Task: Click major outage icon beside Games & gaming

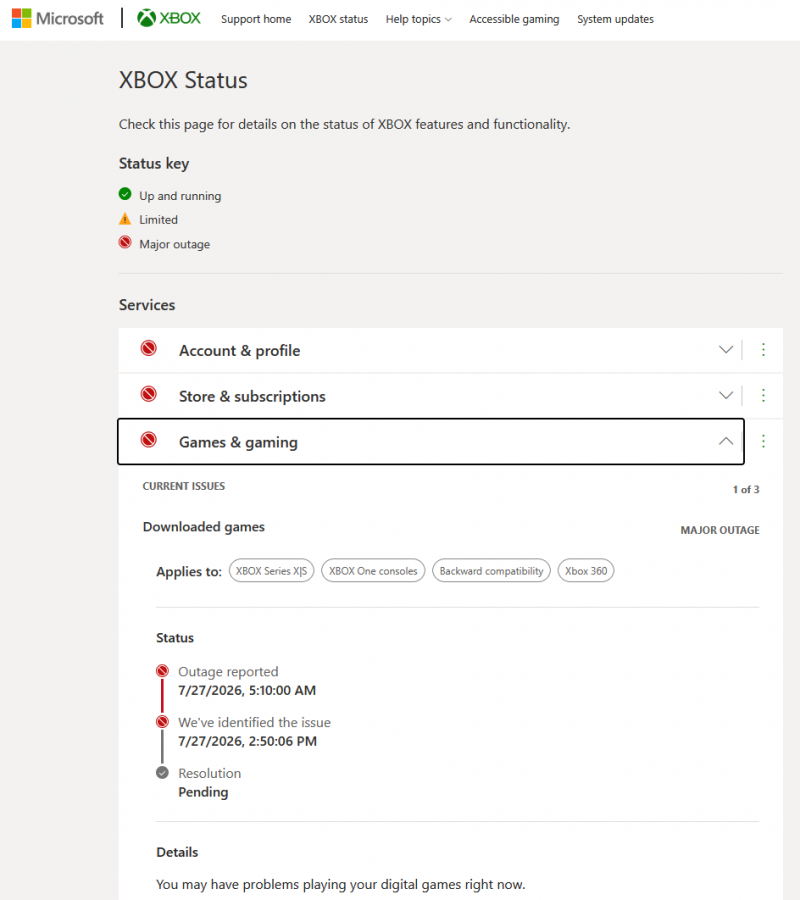Action: pyautogui.click(x=149, y=440)
